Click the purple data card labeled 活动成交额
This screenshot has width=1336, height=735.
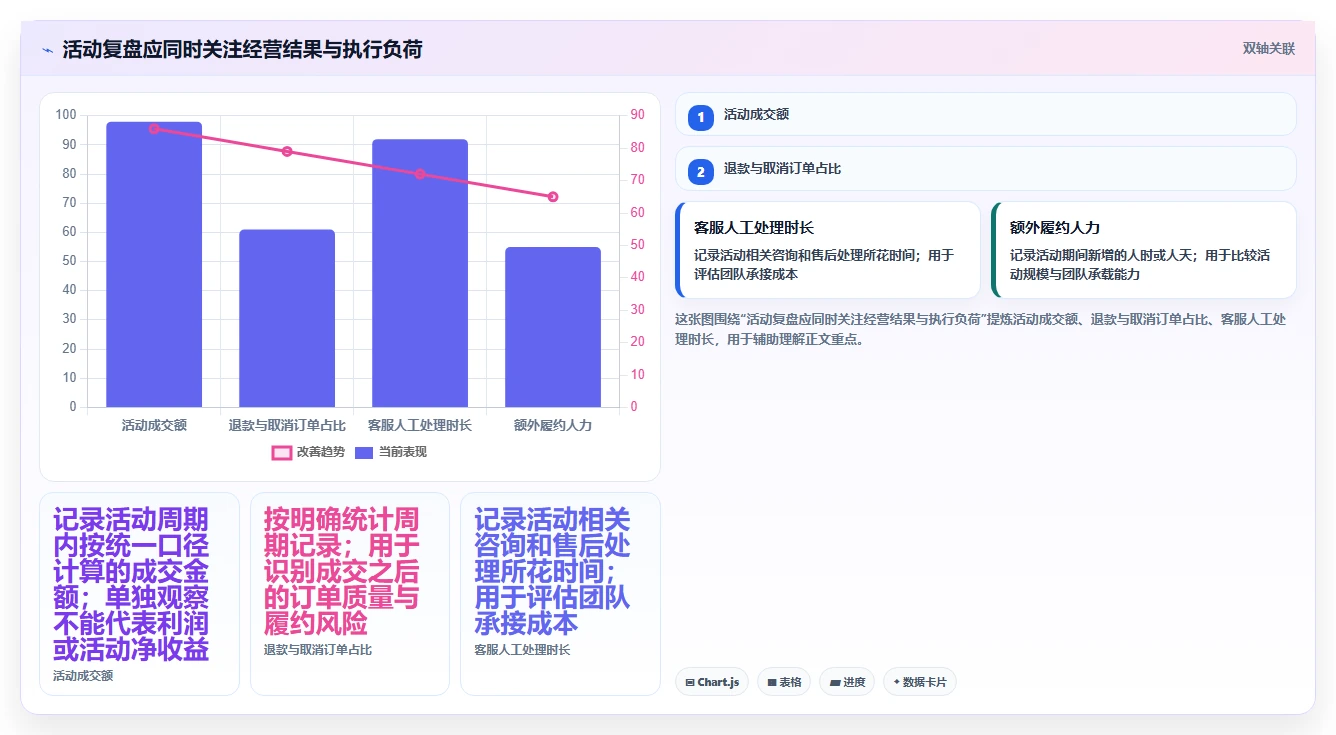139,593
